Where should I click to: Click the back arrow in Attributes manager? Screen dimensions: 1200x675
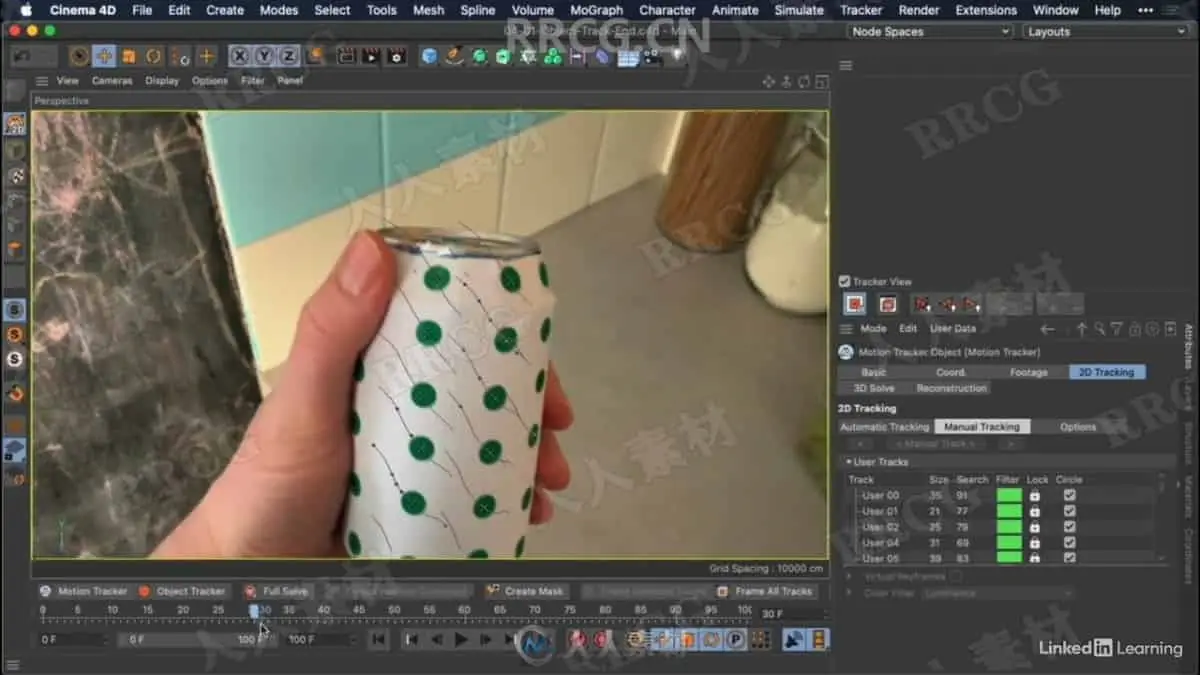pos(1047,328)
